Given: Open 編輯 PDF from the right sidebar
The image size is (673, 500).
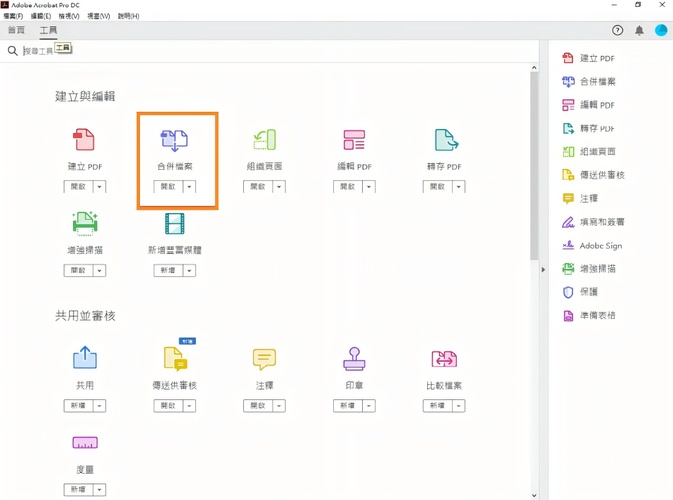Looking at the screenshot, I should tap(588, 105).
